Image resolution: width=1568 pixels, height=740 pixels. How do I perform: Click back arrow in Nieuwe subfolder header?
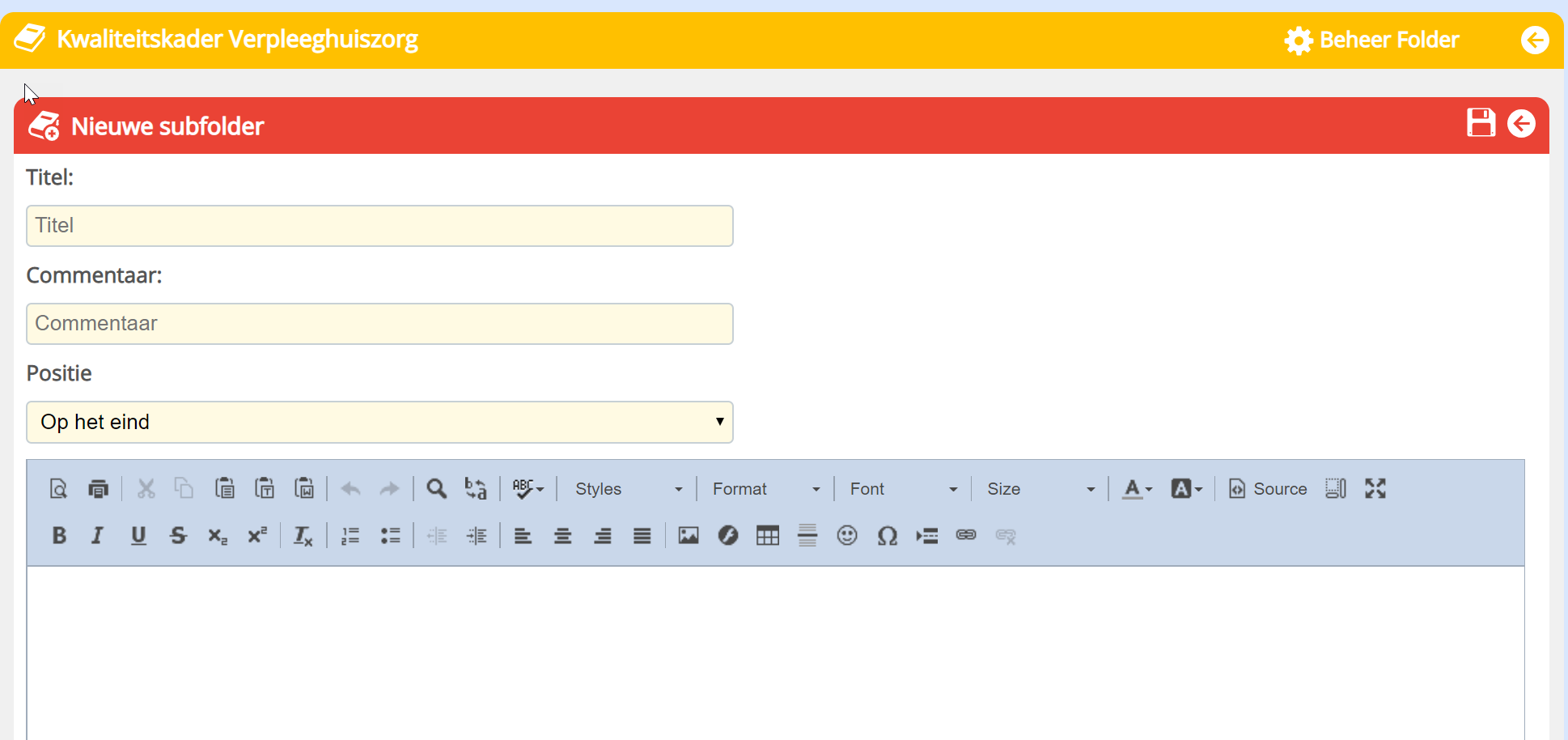(x=1521, y=124)
